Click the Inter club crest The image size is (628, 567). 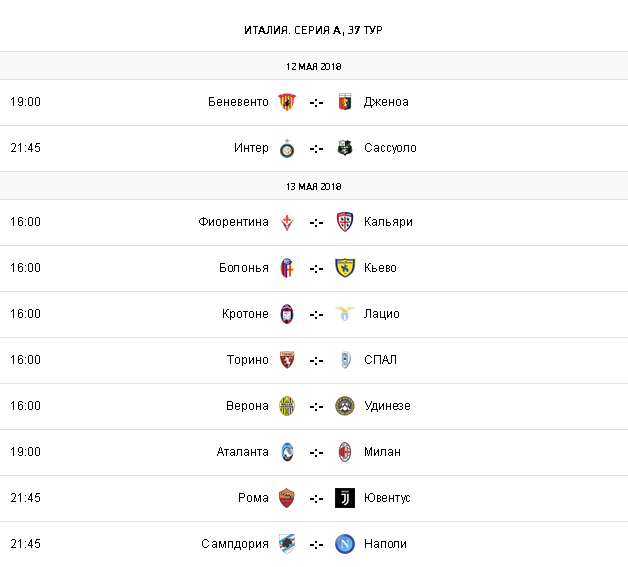(287, 148)
